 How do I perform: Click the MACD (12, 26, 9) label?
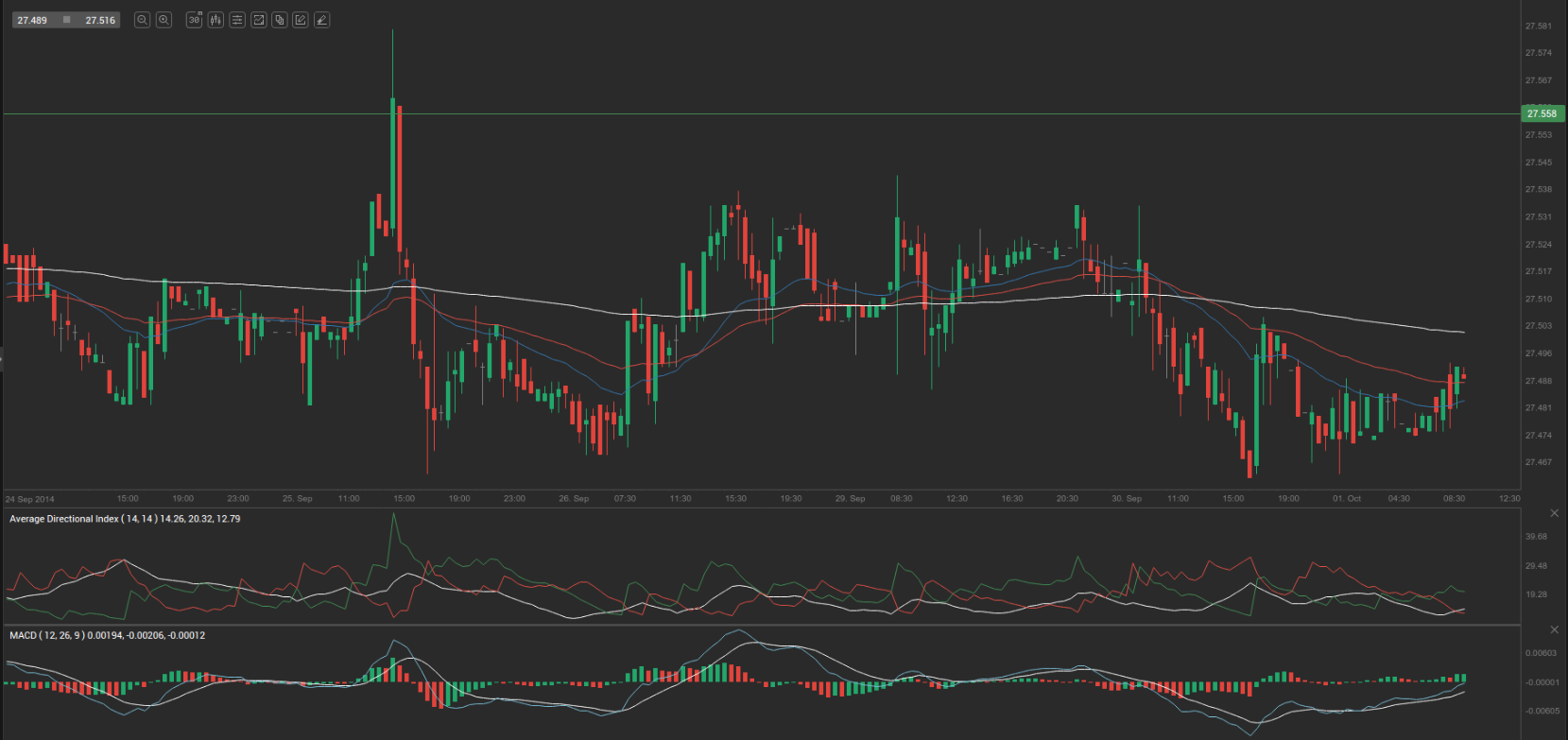(x=47, y=635)
